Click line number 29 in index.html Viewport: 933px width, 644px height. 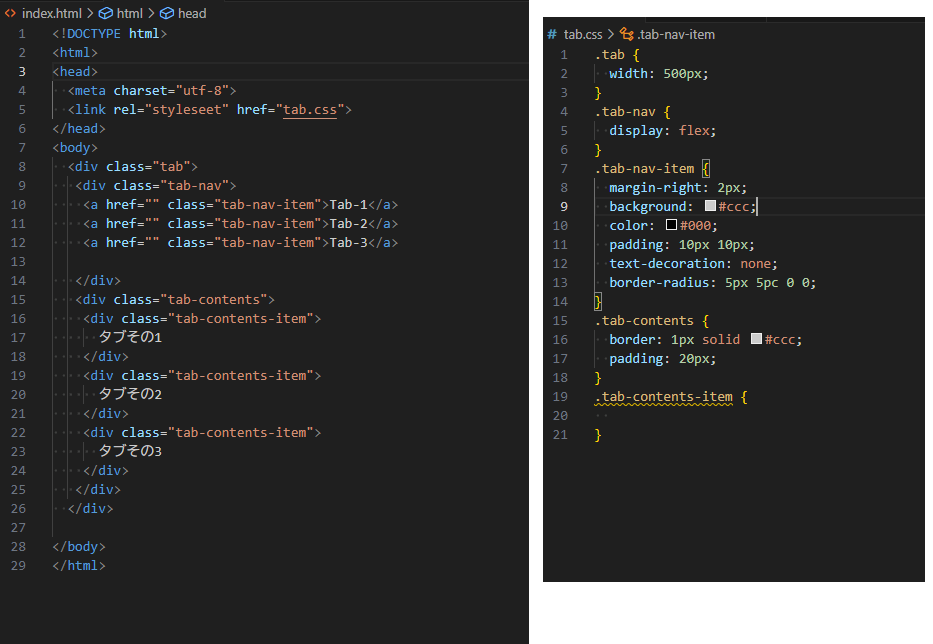coord(18,565)
